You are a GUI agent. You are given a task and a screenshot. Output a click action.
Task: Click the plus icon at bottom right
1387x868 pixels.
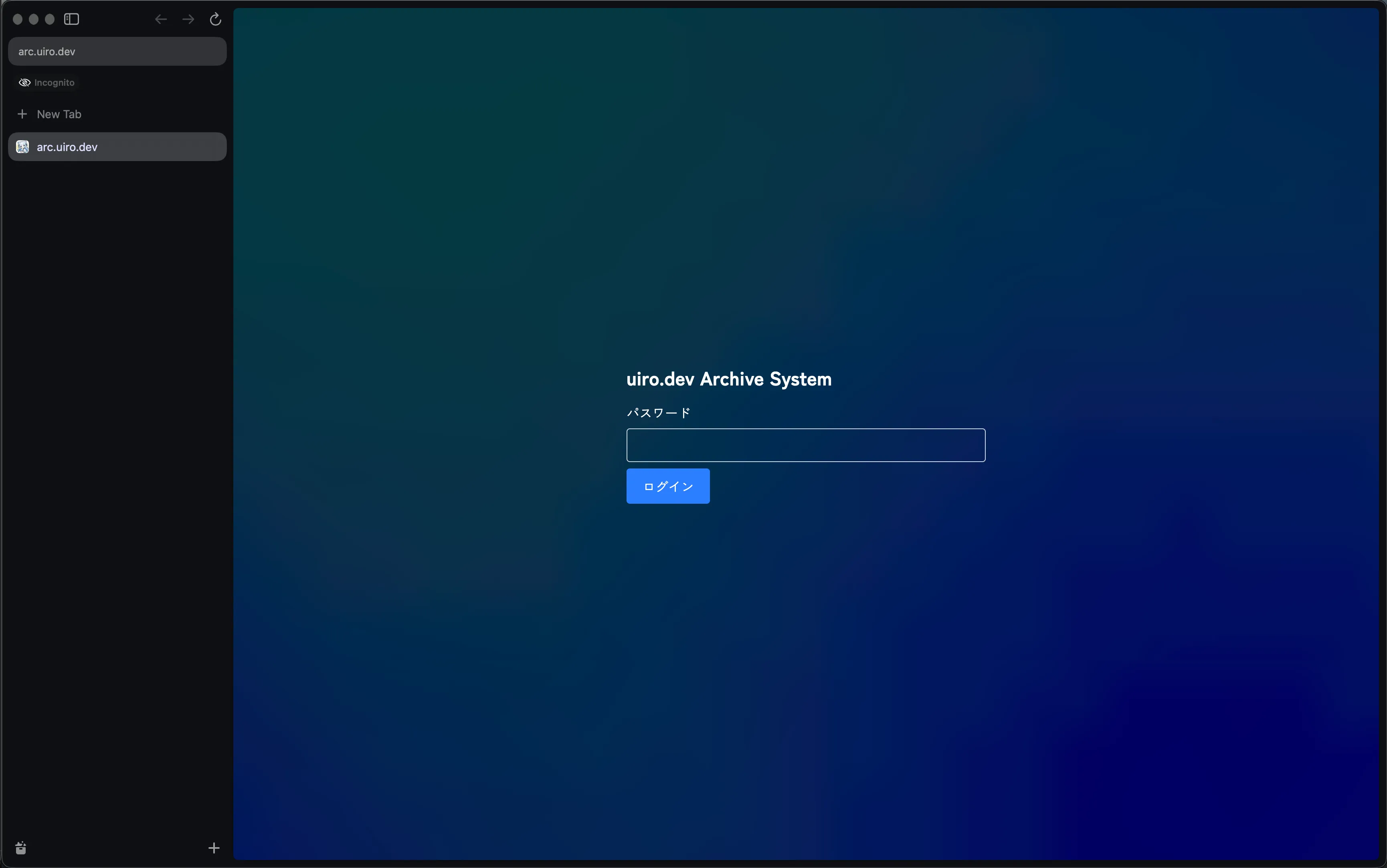point(213,848)
